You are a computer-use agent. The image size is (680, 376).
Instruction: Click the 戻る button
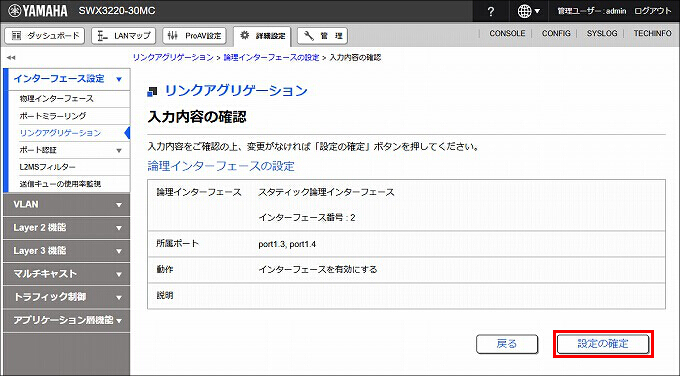[507, 344]
